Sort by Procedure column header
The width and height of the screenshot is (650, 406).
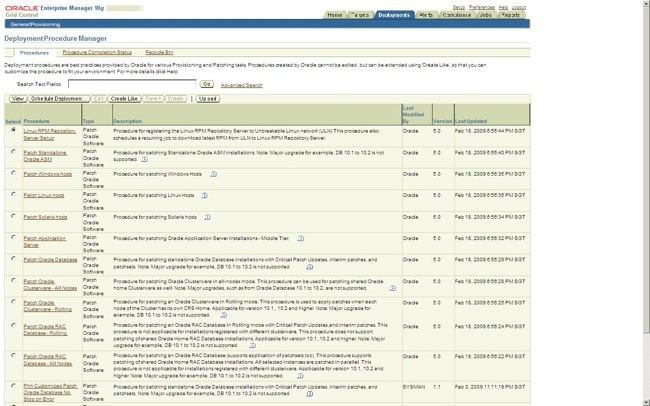(36, 122)
